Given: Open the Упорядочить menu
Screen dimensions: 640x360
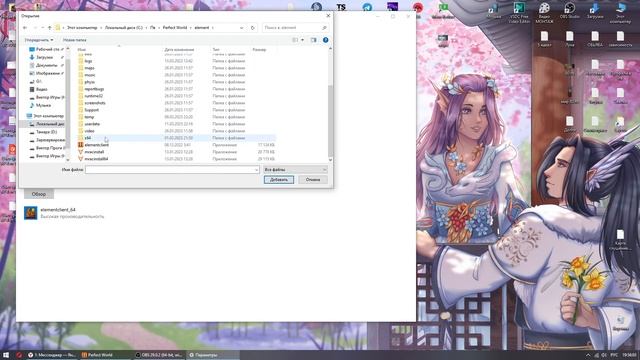Looking at the screenshot, I should (x=38, y=40).
